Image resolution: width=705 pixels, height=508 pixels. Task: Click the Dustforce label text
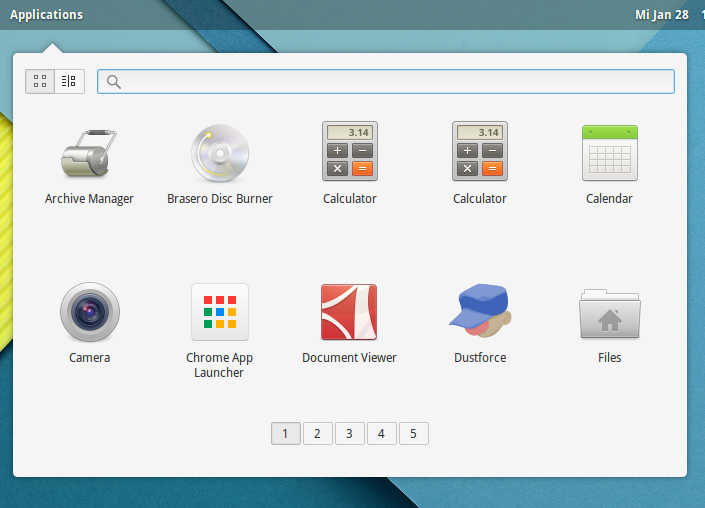pos(480,358)
